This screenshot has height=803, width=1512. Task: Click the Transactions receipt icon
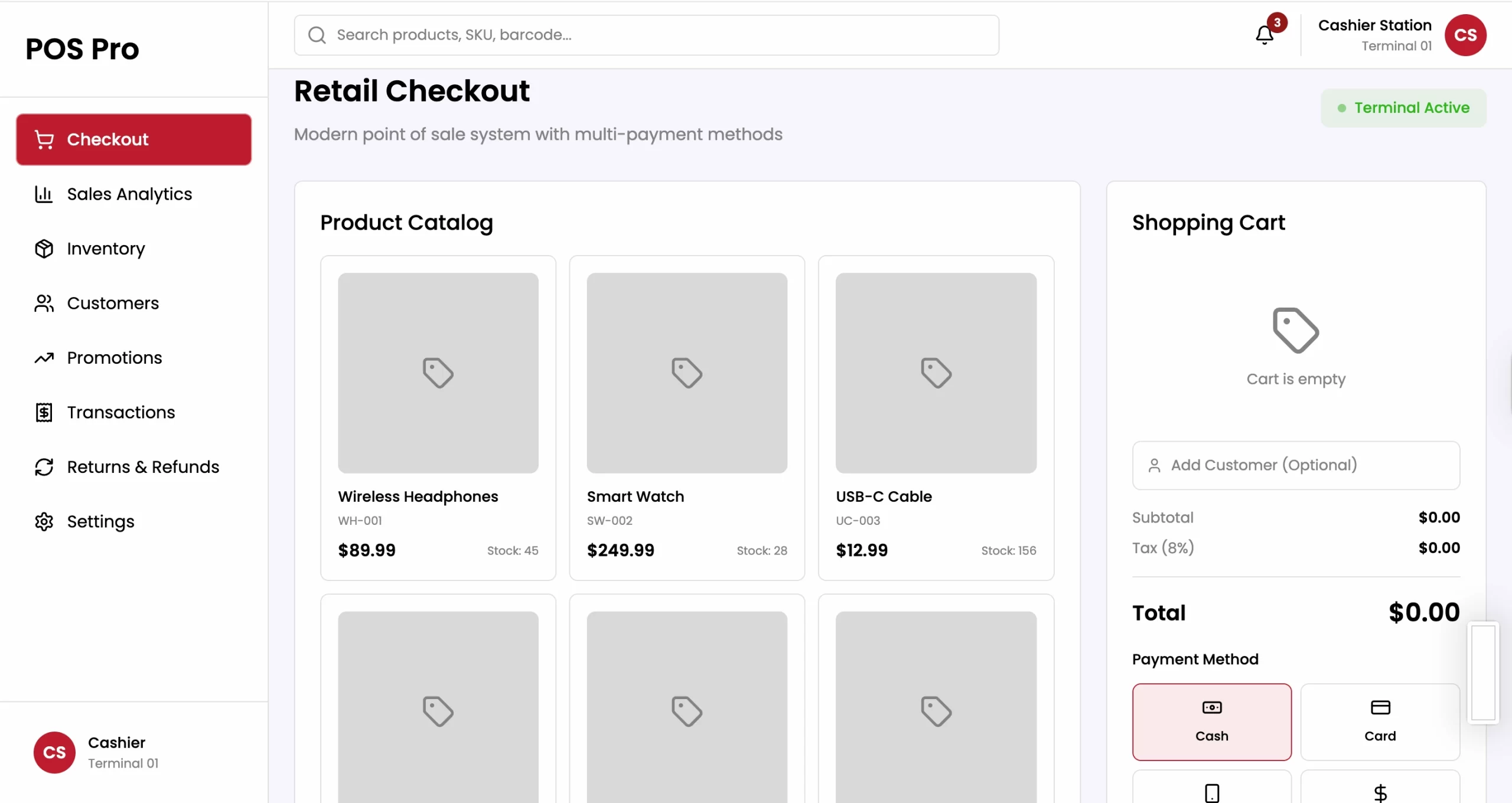44,412
